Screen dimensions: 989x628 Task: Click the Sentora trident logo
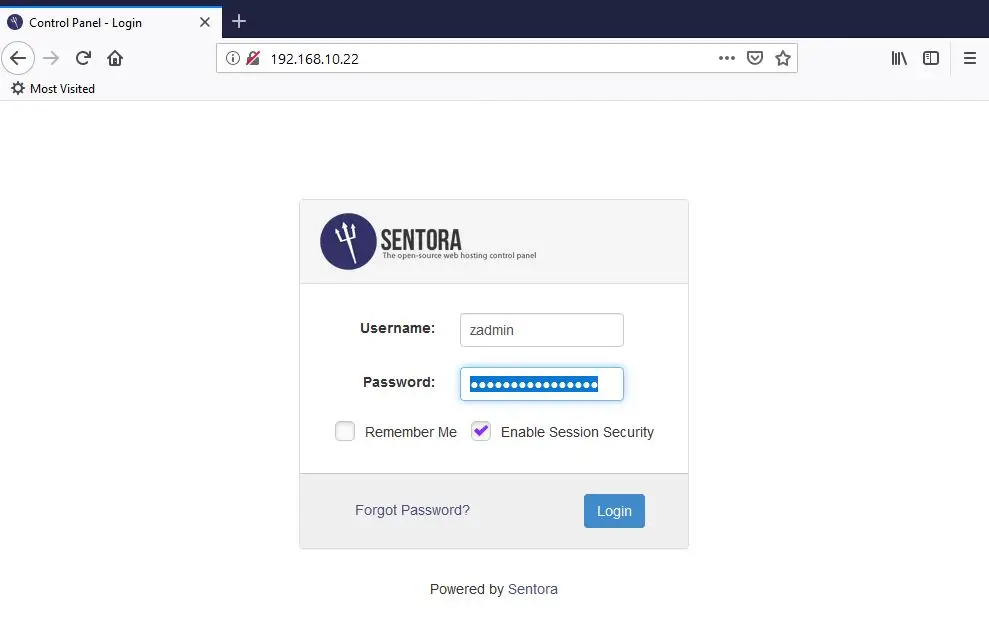348,241
